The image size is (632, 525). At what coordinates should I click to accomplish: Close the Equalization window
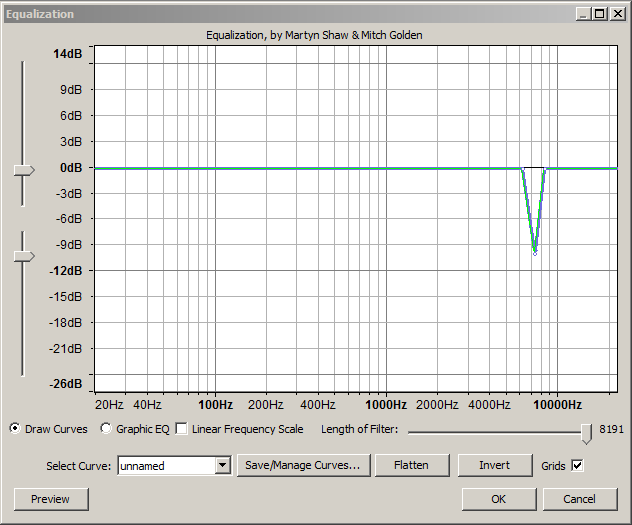click(x=617, y=15)
